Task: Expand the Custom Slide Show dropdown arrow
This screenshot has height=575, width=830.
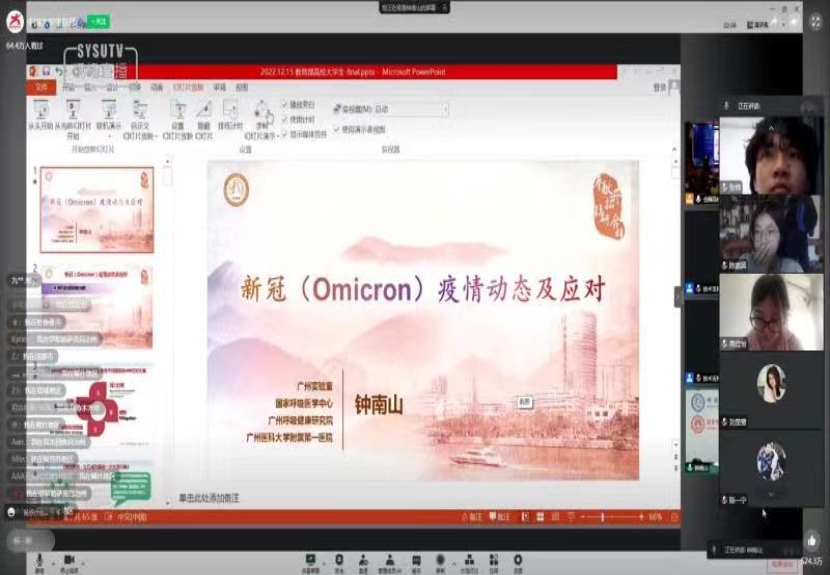Action: coord(157,137)
